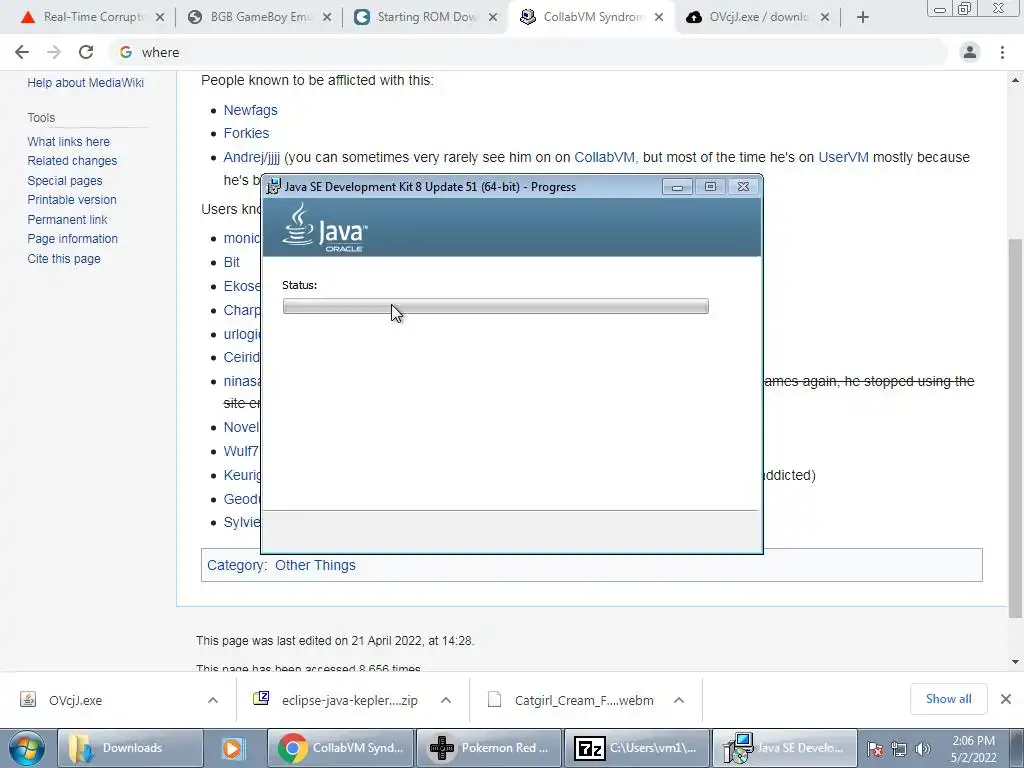Close the BGB GameBoy Emulator tab

[327, 17]
